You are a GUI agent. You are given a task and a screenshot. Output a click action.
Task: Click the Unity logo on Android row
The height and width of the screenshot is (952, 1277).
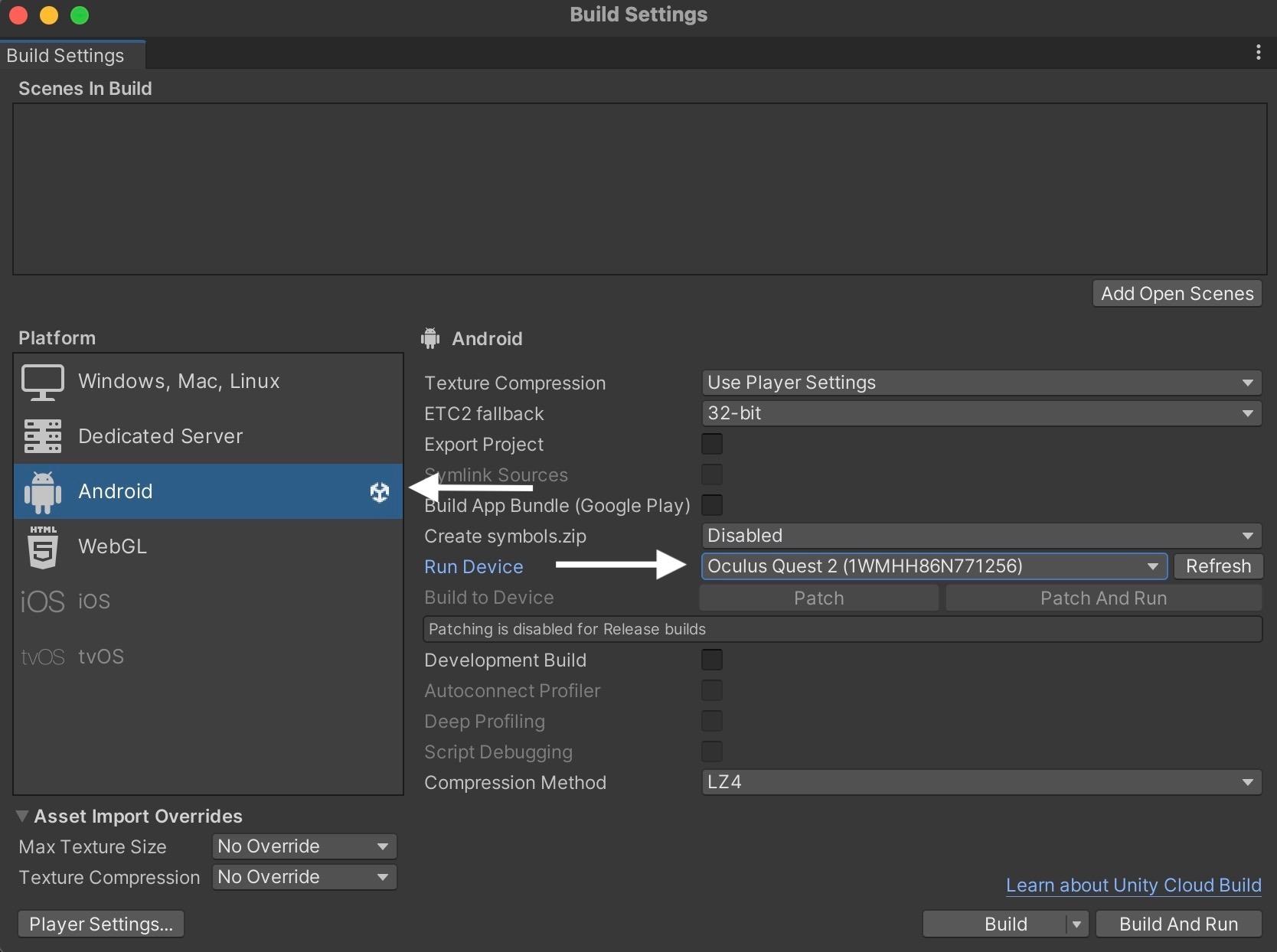pos(380,492)
